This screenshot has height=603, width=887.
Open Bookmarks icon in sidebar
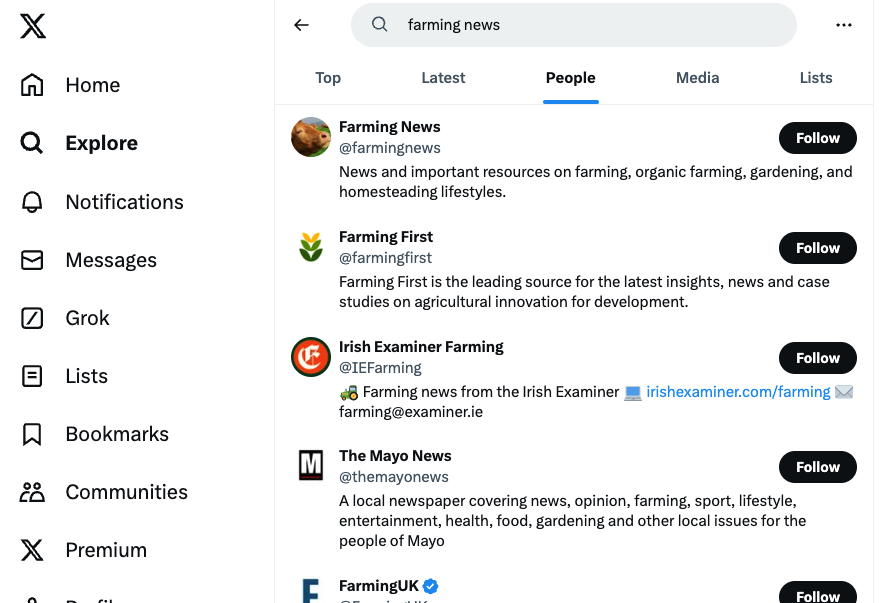(x=32, y=434)
